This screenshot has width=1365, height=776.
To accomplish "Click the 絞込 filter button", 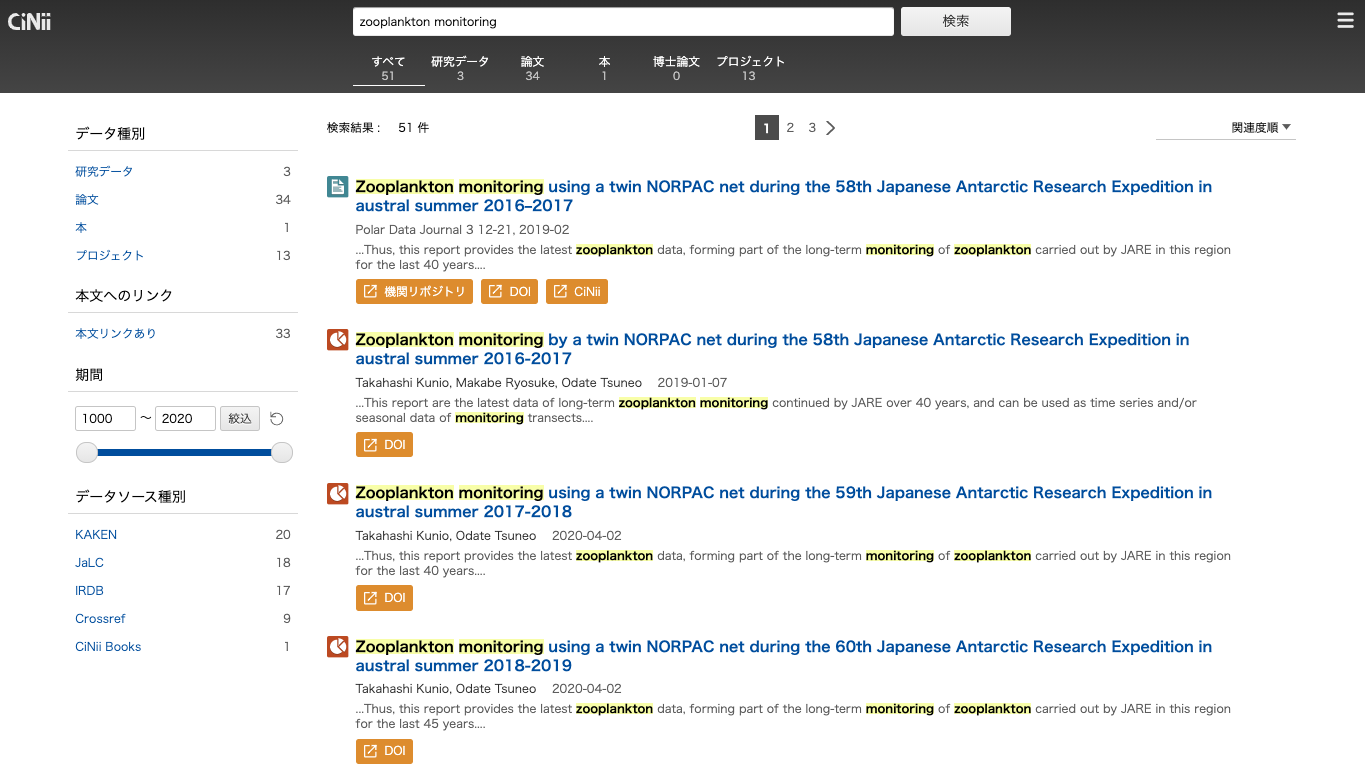I will coord(240,418).
